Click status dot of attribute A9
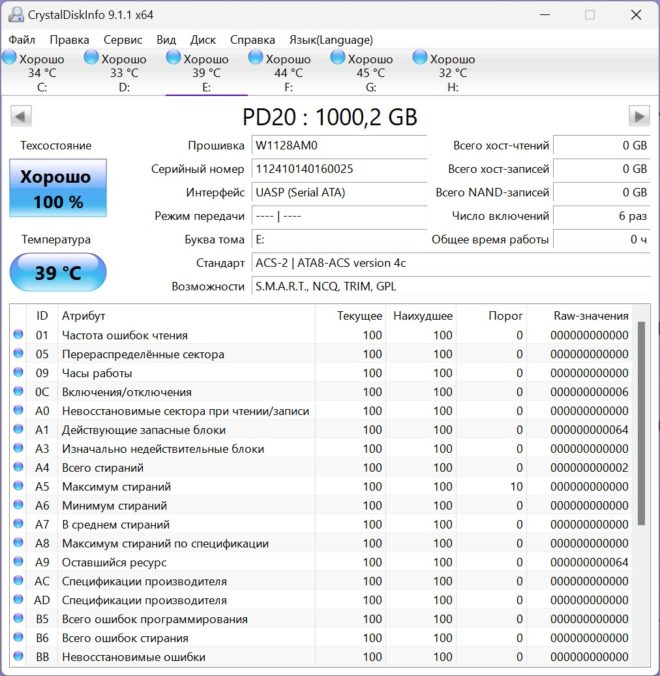The height and width of the screenshot is (676, 660). coord(18,561)
